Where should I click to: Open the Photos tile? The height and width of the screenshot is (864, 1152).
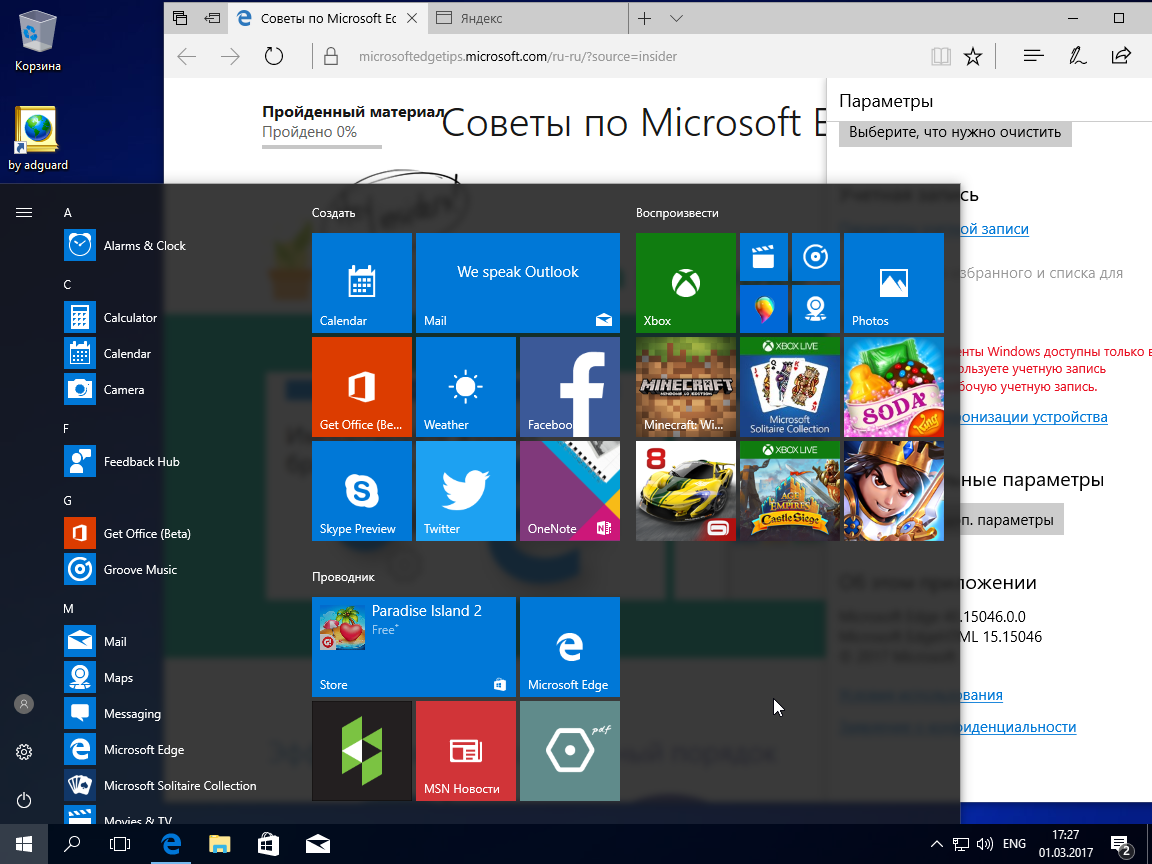pyautogui.click(x=893, y=283)
